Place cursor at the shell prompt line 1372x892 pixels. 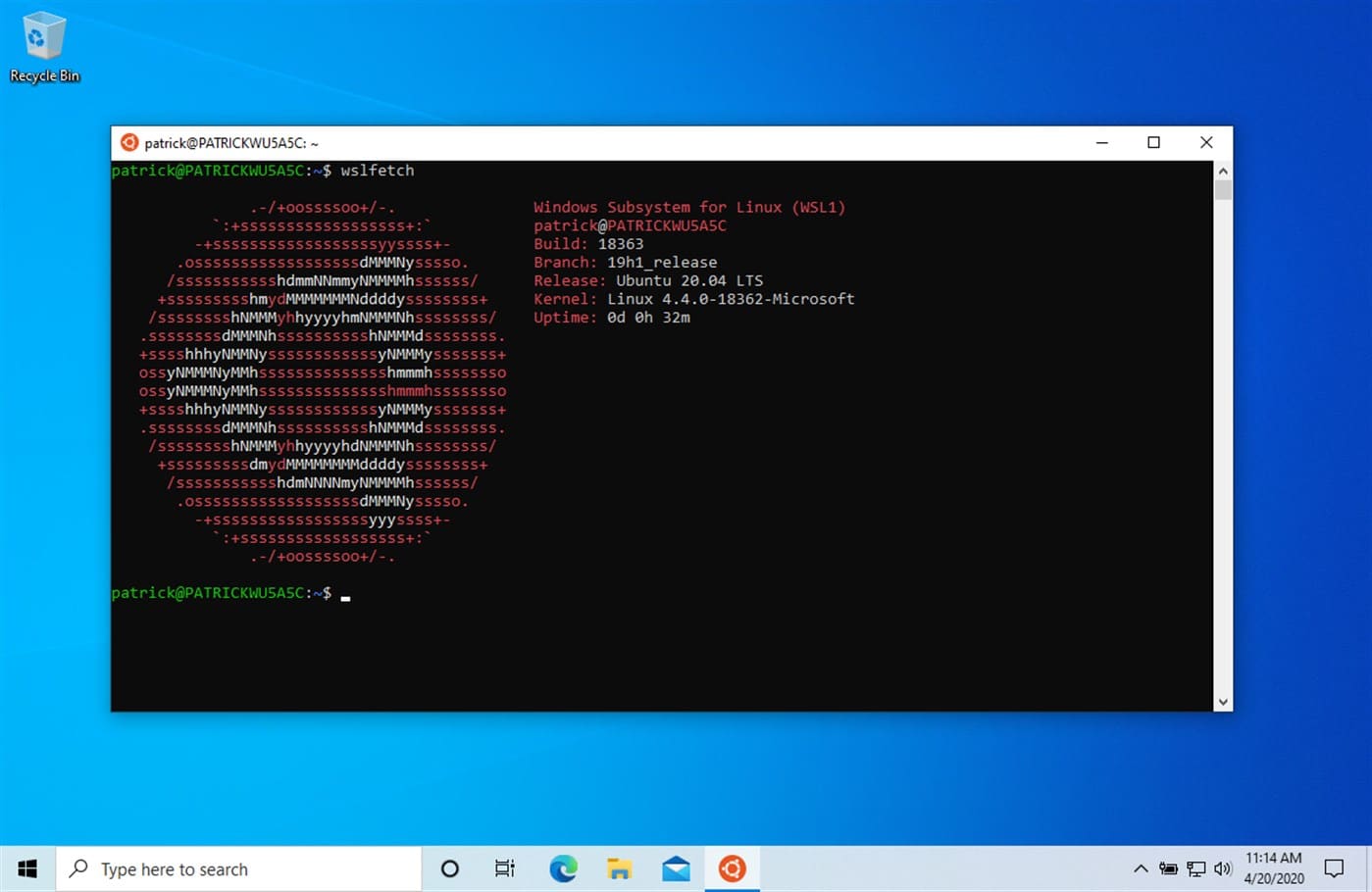(345, 593)
